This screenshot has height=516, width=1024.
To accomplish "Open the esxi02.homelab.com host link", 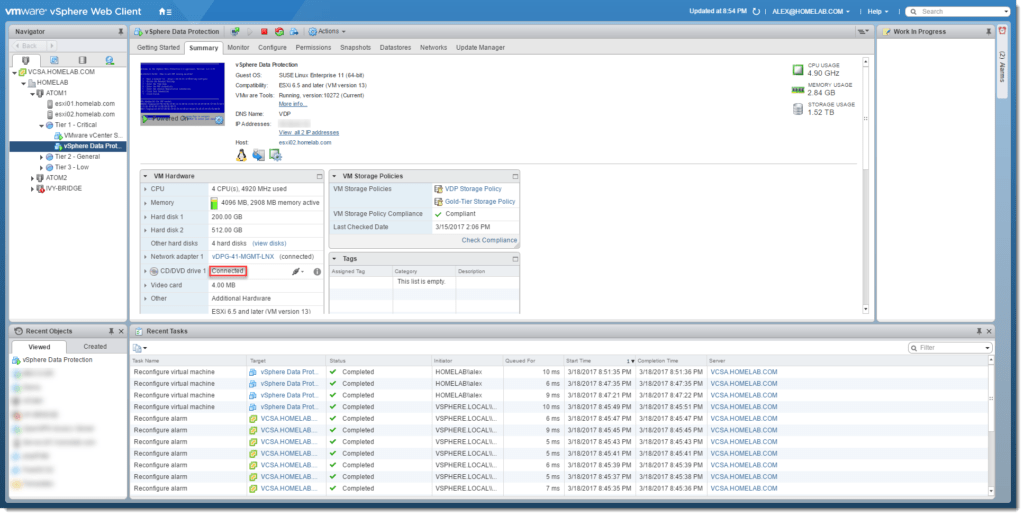I will (305, 142).
